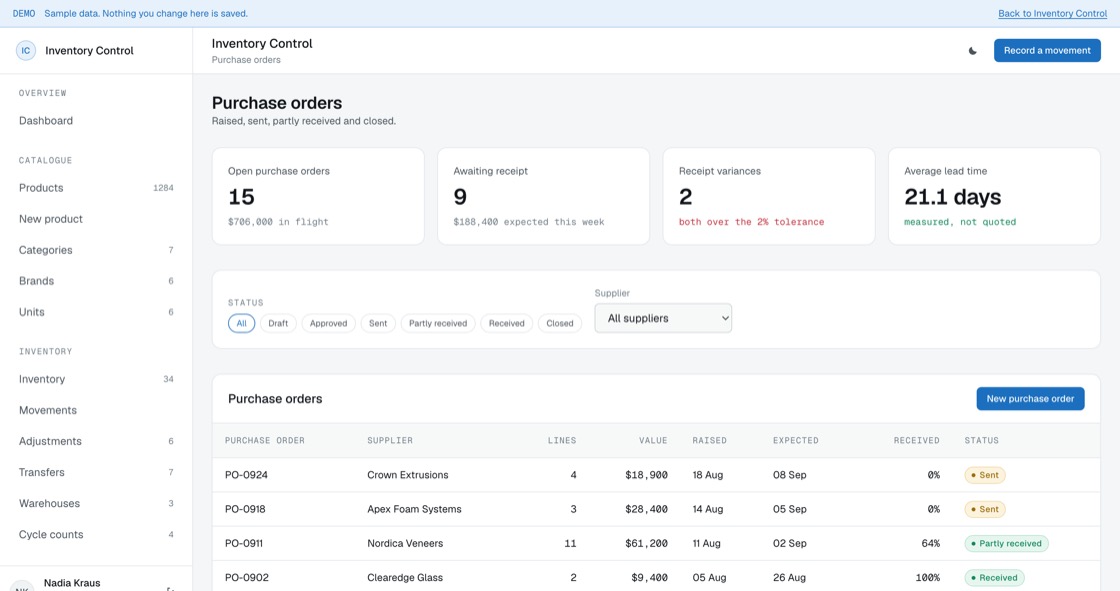Select the All status filter chip
This screenshot has width=1120, height=591.
[241, 323]
